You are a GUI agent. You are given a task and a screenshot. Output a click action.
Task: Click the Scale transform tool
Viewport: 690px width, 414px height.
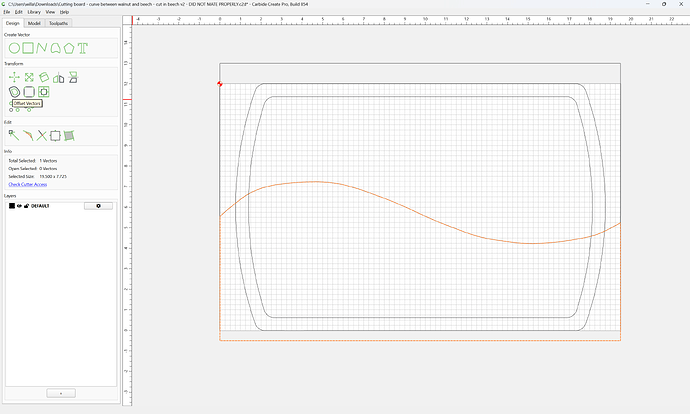(29, 77)
